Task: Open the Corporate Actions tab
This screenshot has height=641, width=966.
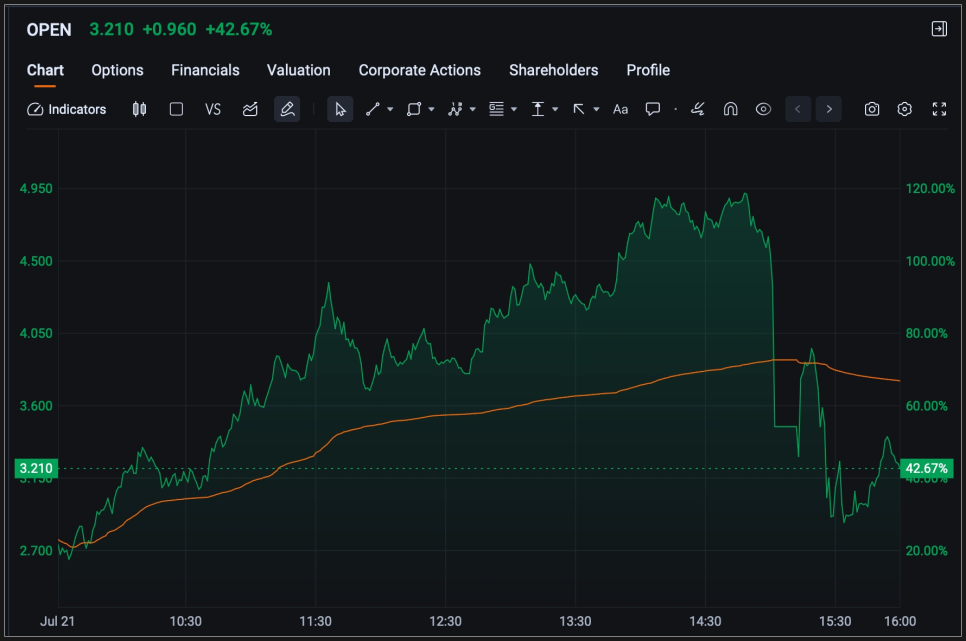Action: click(x=420, y=70)
